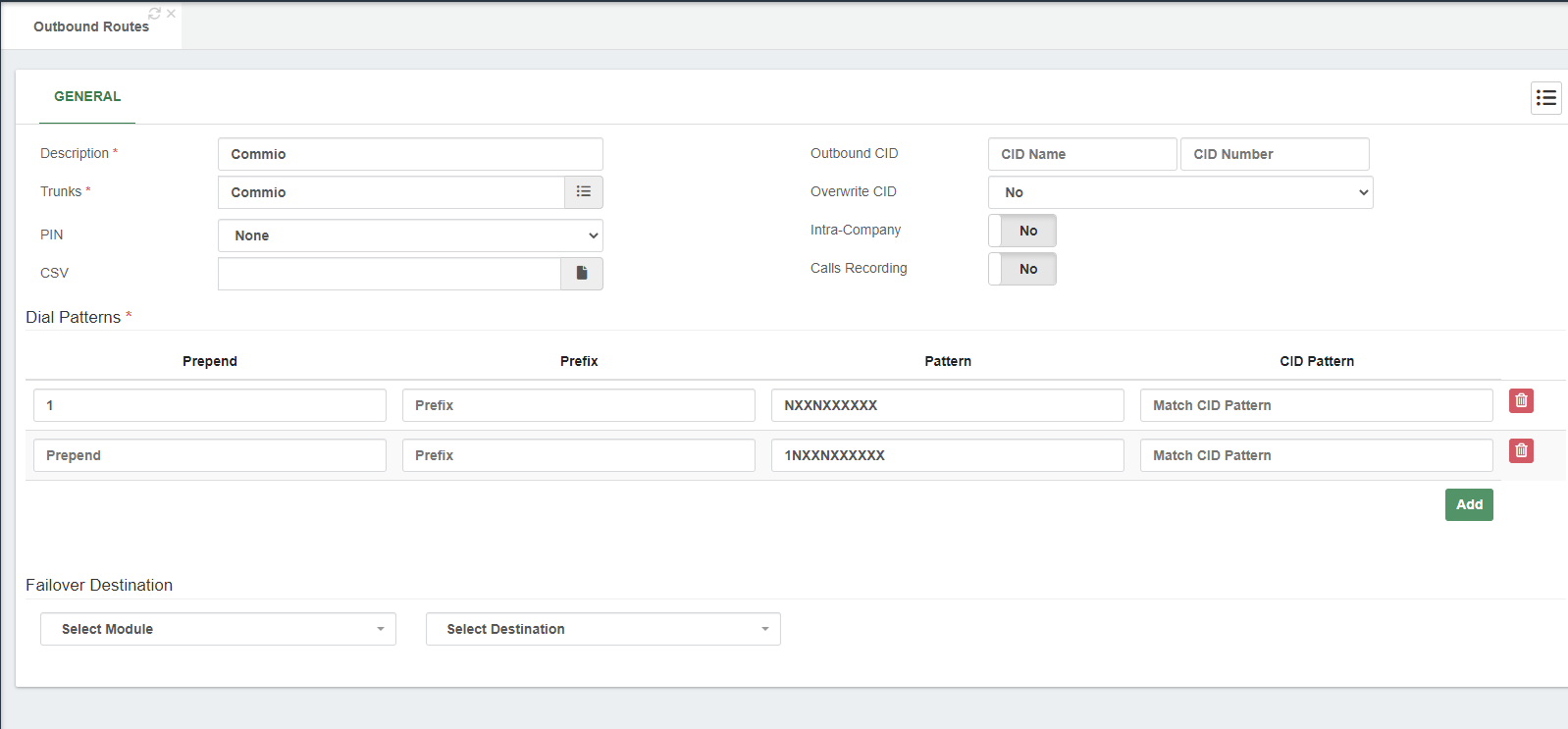Open the list view icon at top right

pyautogui.click(x=1546, y=97)
